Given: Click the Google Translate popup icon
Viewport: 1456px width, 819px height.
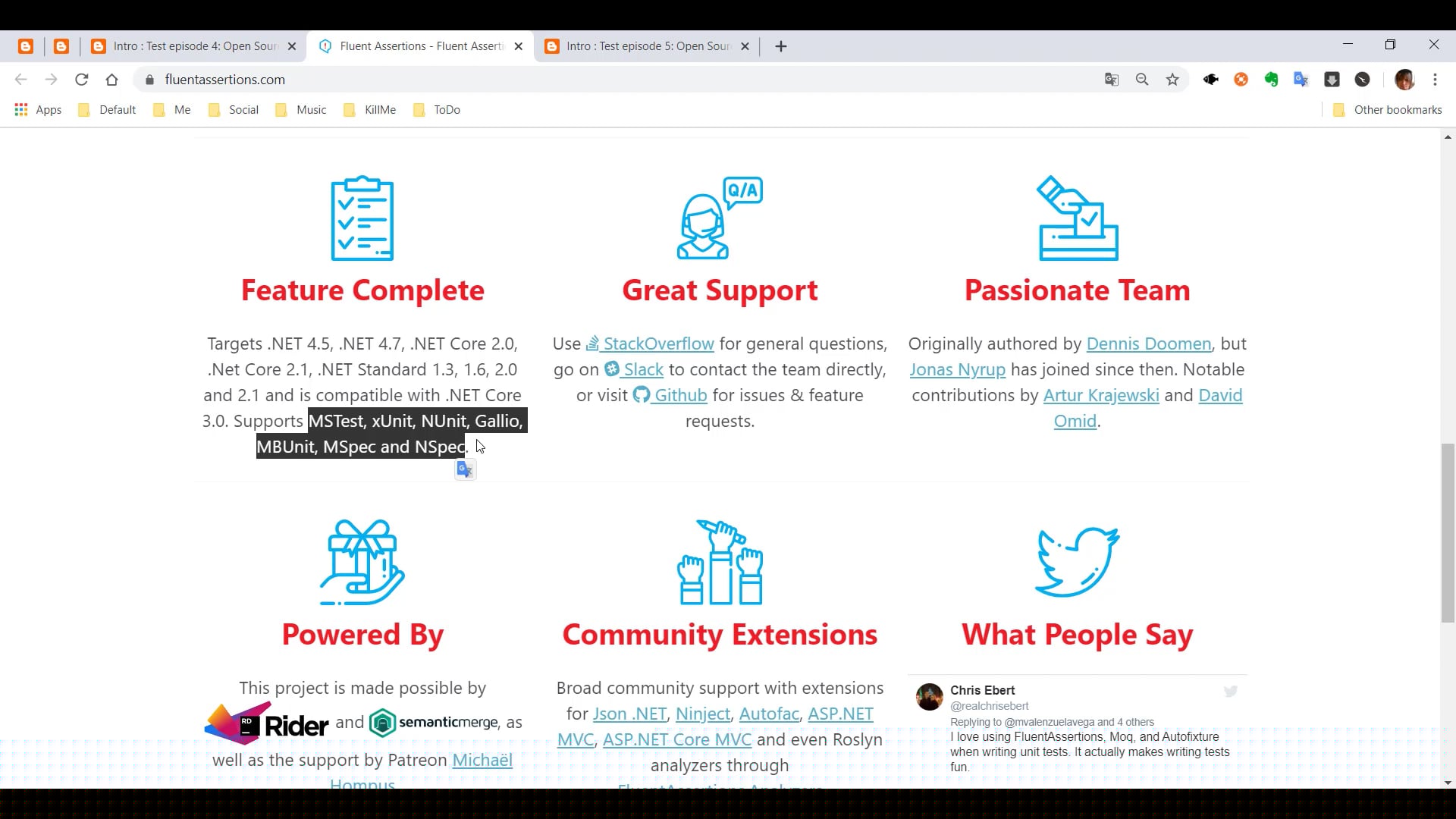Looking at the screenshot, I should click(x=465, y=470).
